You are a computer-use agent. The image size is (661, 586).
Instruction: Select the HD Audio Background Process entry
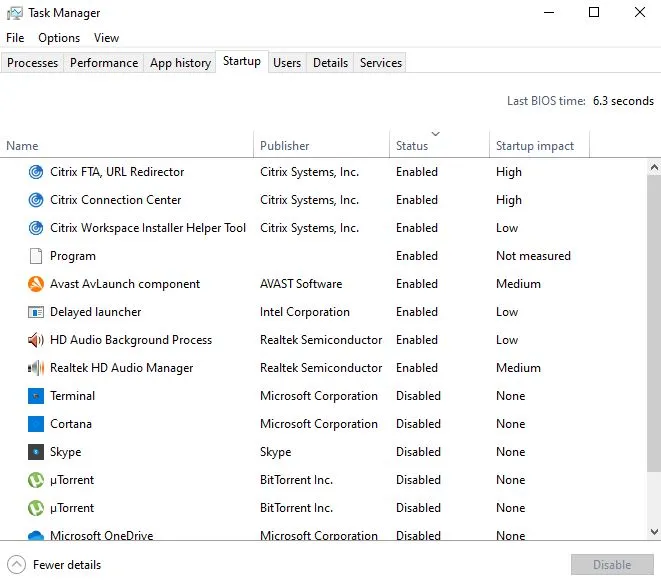point(131,340)
